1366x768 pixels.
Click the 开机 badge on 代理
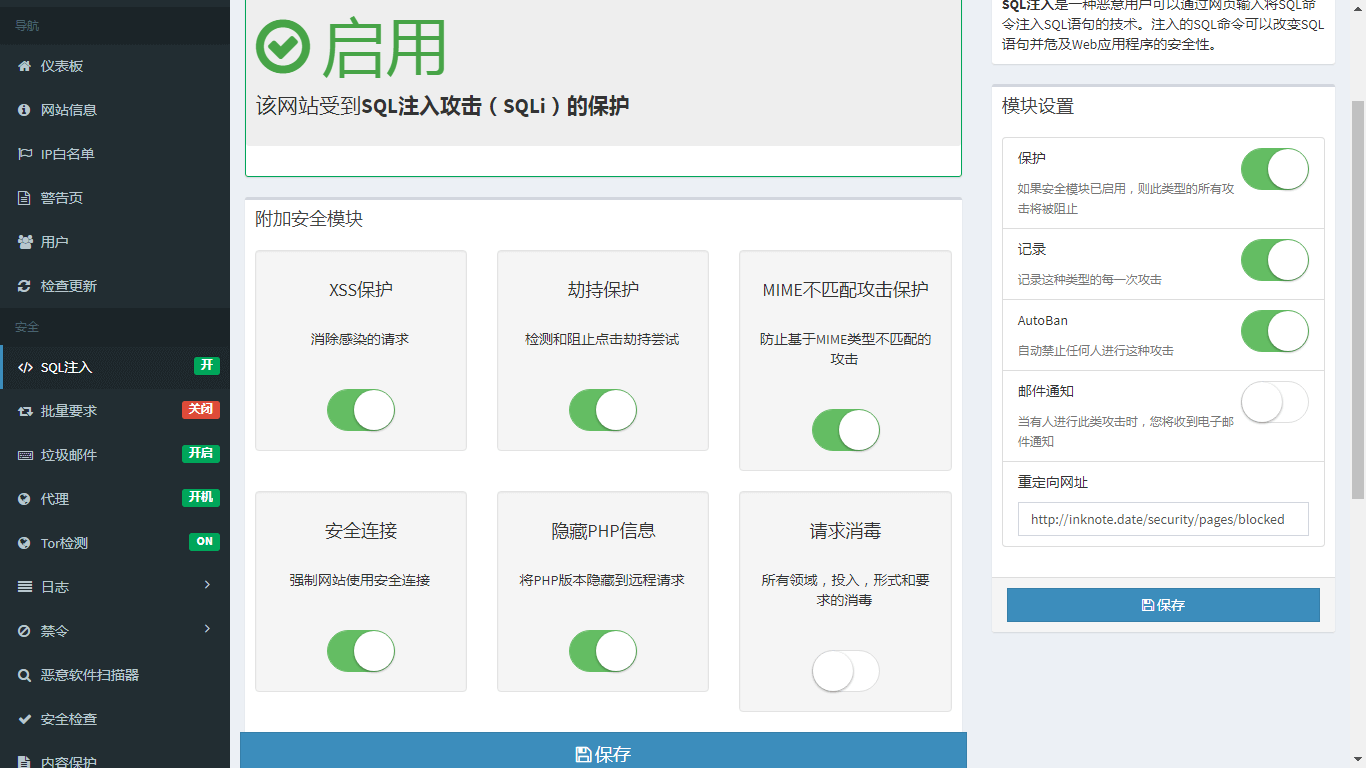pos(201,497)
